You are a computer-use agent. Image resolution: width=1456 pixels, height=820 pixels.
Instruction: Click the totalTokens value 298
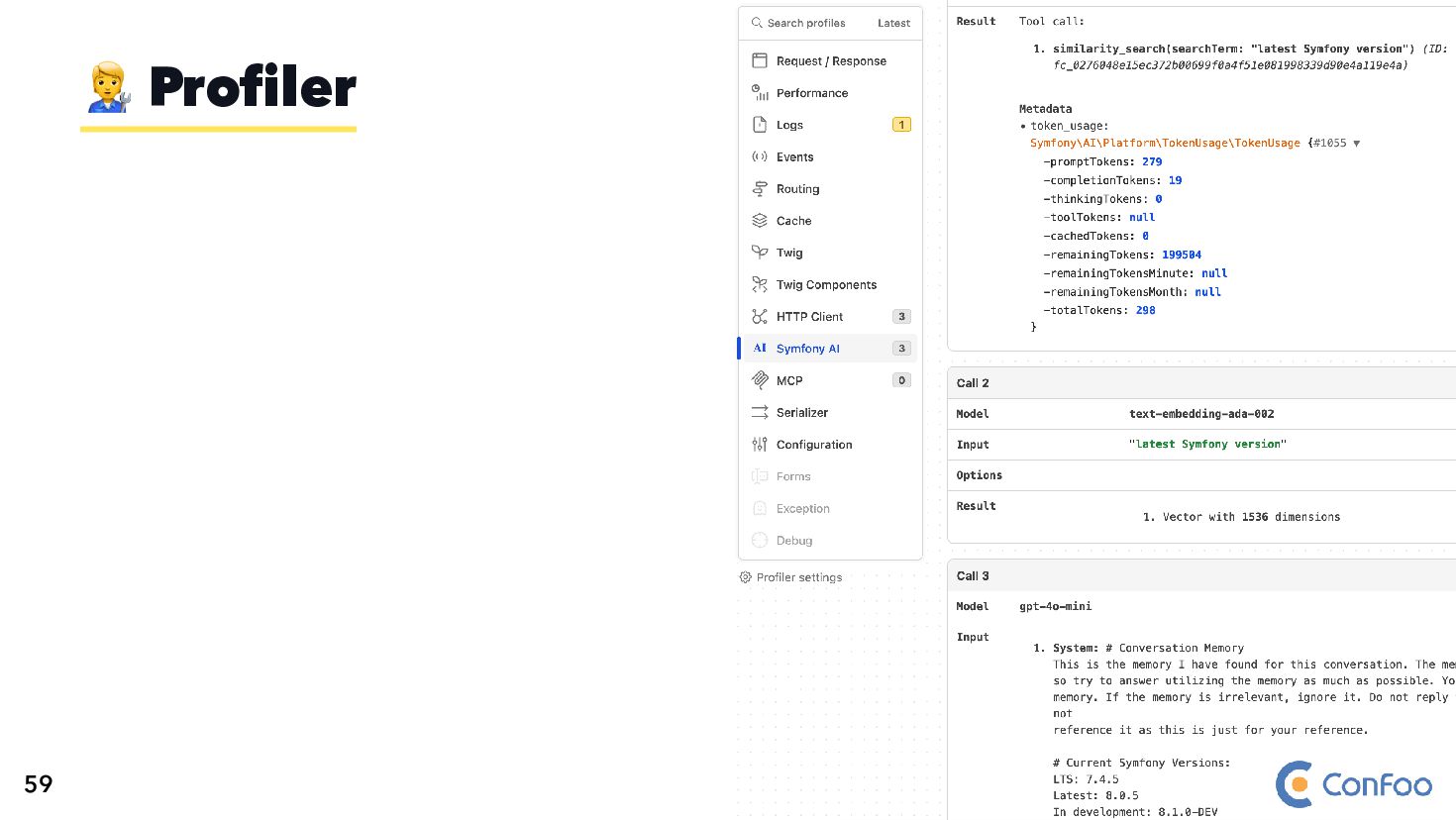(x=1145, y=310)
